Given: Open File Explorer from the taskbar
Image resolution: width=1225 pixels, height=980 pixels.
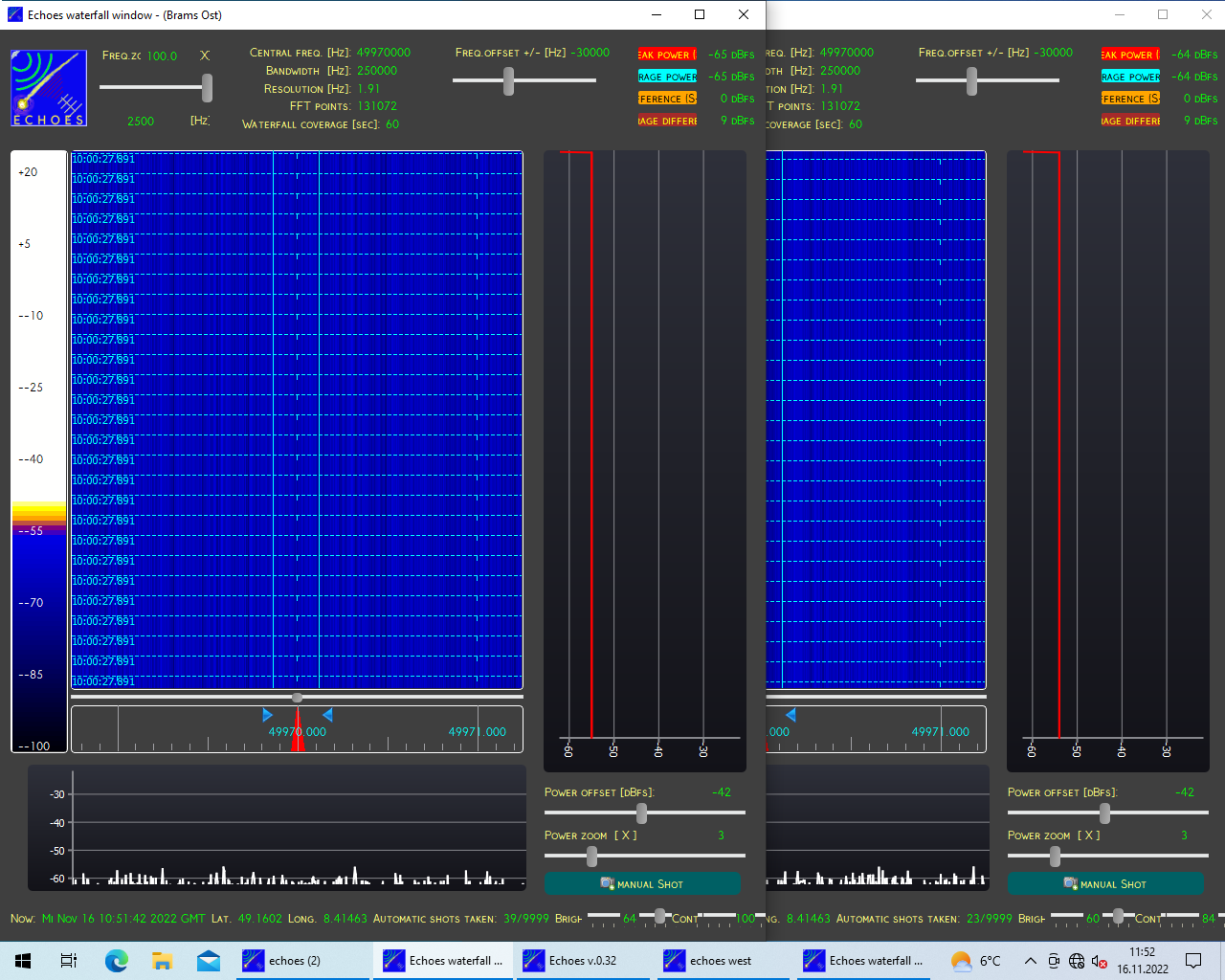Looking at the screenshot, I should 162,961.
